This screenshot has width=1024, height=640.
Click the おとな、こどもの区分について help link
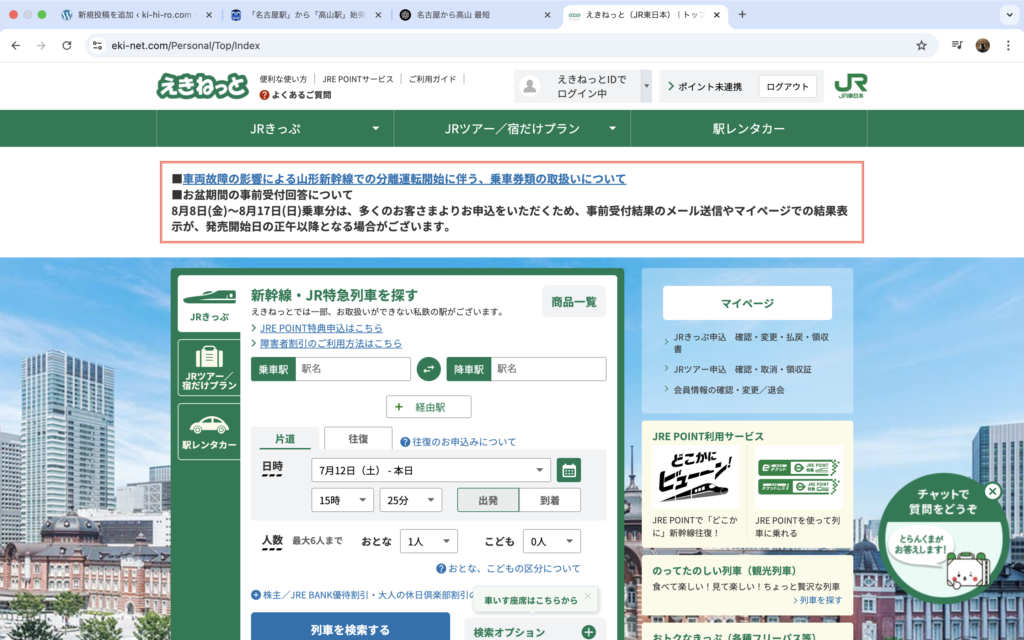pyautogui.click(x=508, y=569)
